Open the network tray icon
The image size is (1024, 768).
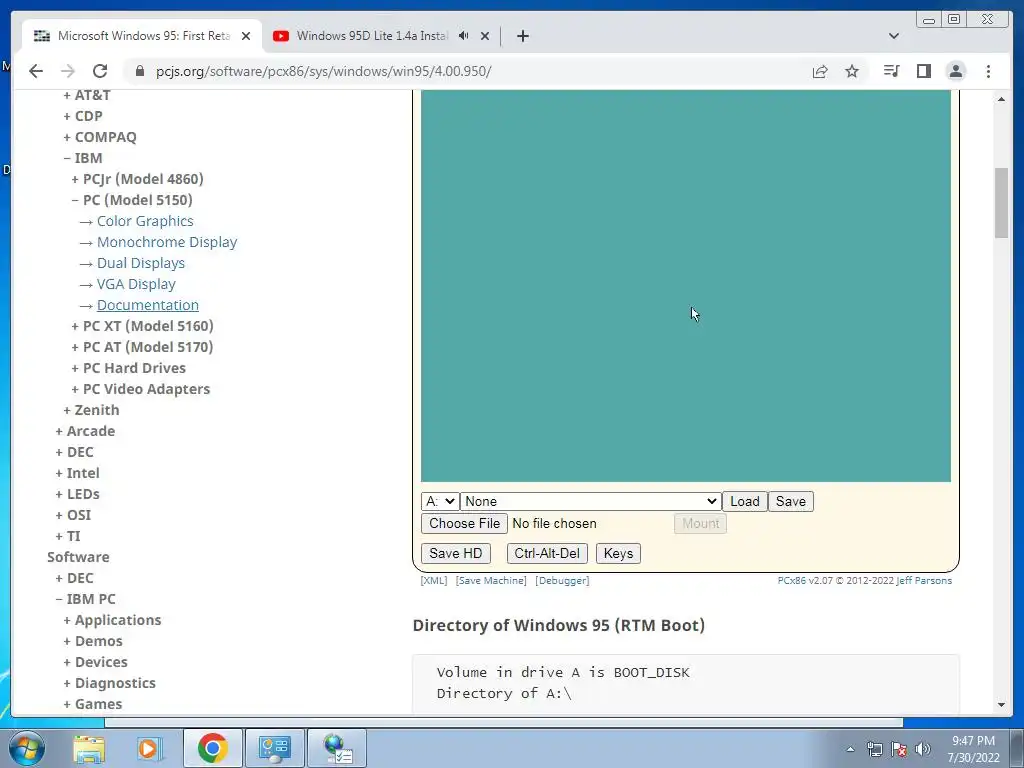tap(874, 749)
